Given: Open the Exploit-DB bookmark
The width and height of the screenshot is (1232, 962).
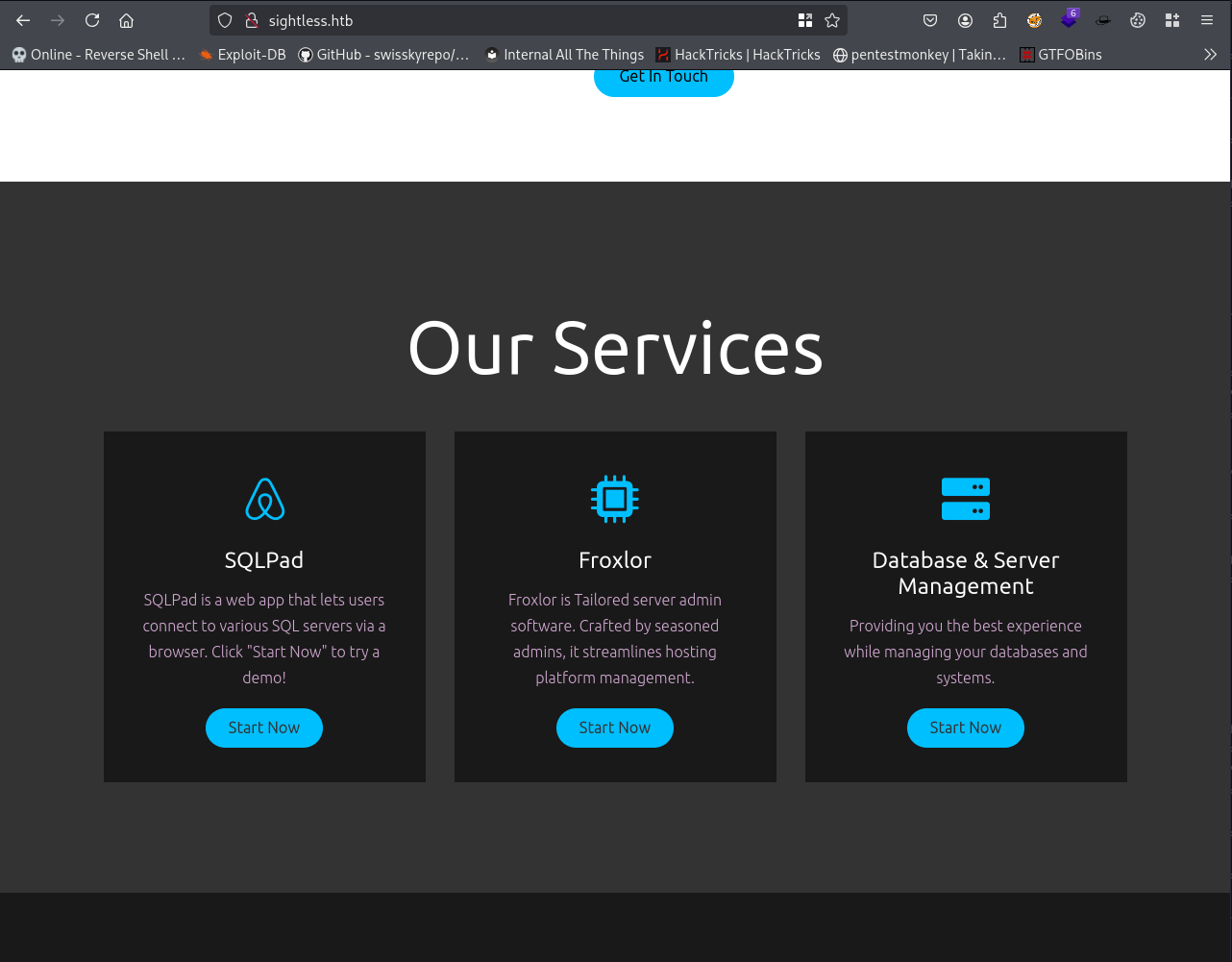Looking at the screenshot, I should point(242,55).
